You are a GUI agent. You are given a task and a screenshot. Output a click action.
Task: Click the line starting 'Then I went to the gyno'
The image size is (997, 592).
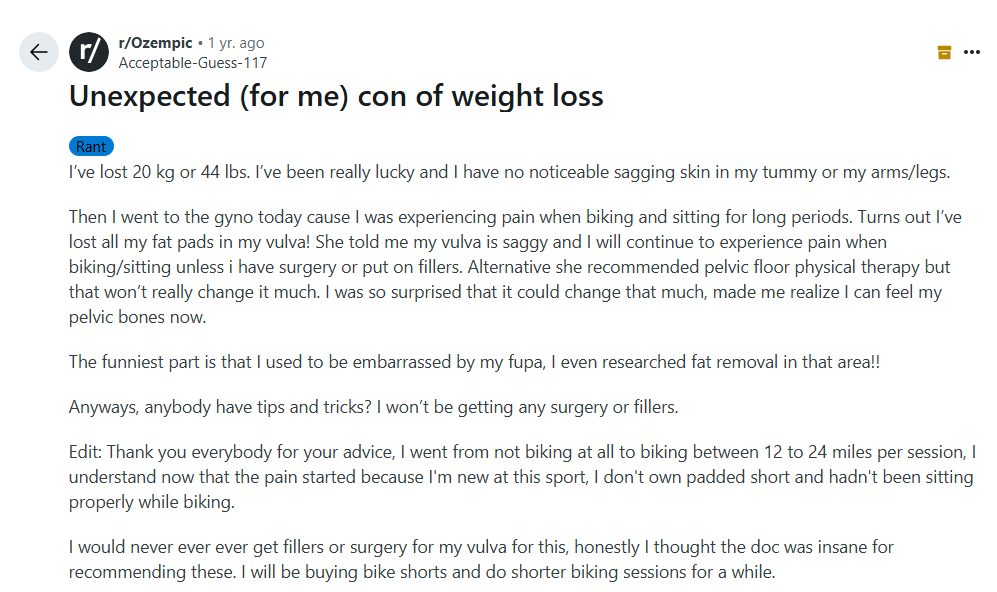click(x=515, y=217)
